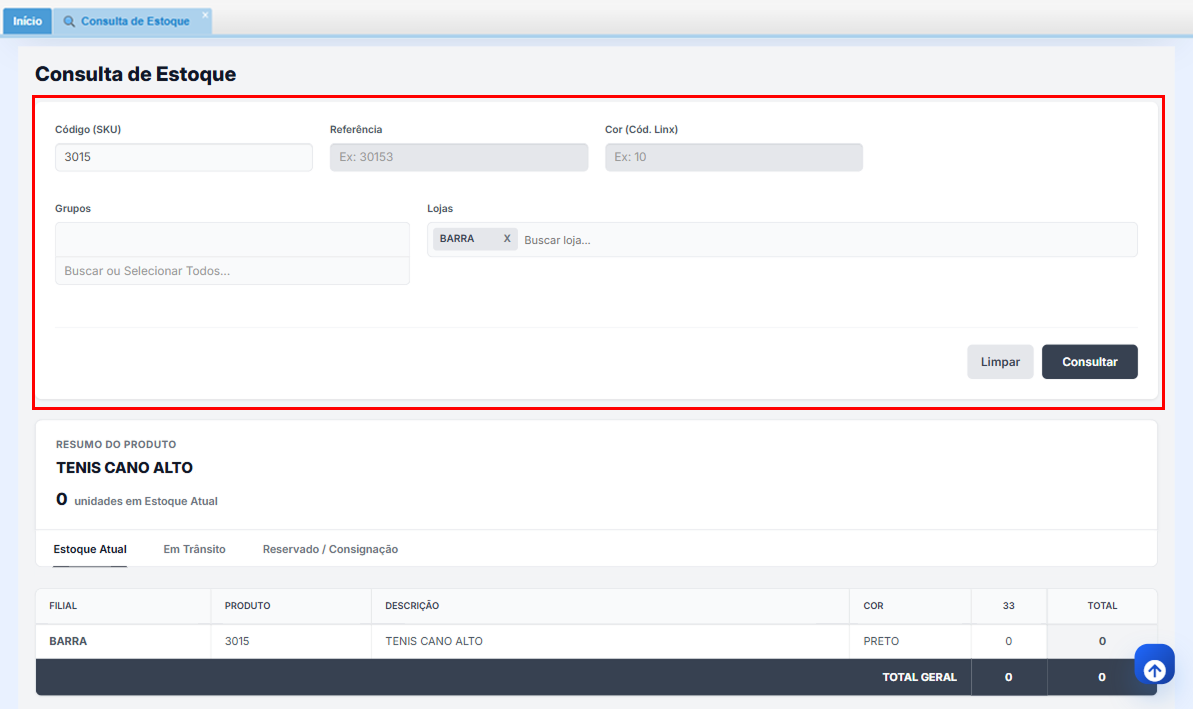The image size is (1193, 709).
Task: Select the Estoque Atual tab
Action: 90,549
